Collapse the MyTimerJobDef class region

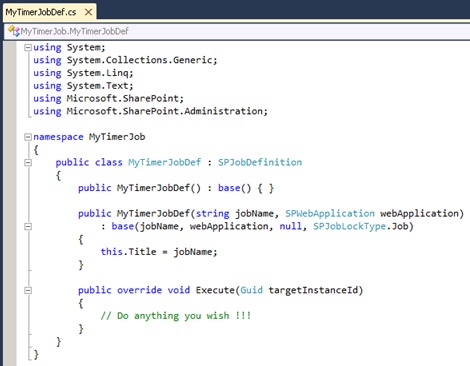tap(28, 163)
